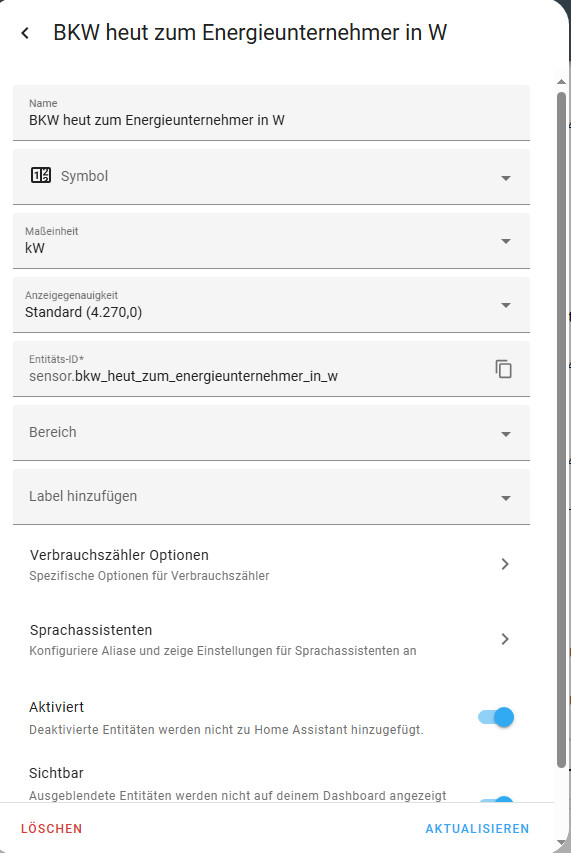571x853 pixels.
Task: Toggle the Aktiviert switch off
Action: tap(496, 717)
